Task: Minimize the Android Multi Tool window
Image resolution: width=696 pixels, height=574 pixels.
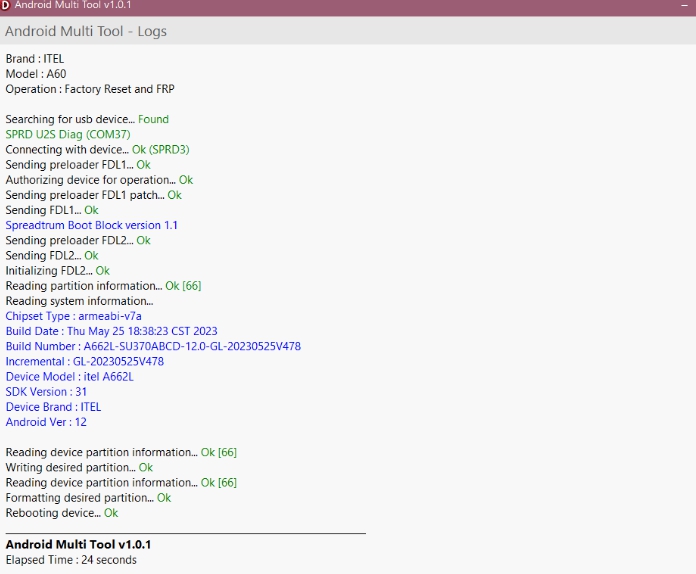Action: (683, 6)
